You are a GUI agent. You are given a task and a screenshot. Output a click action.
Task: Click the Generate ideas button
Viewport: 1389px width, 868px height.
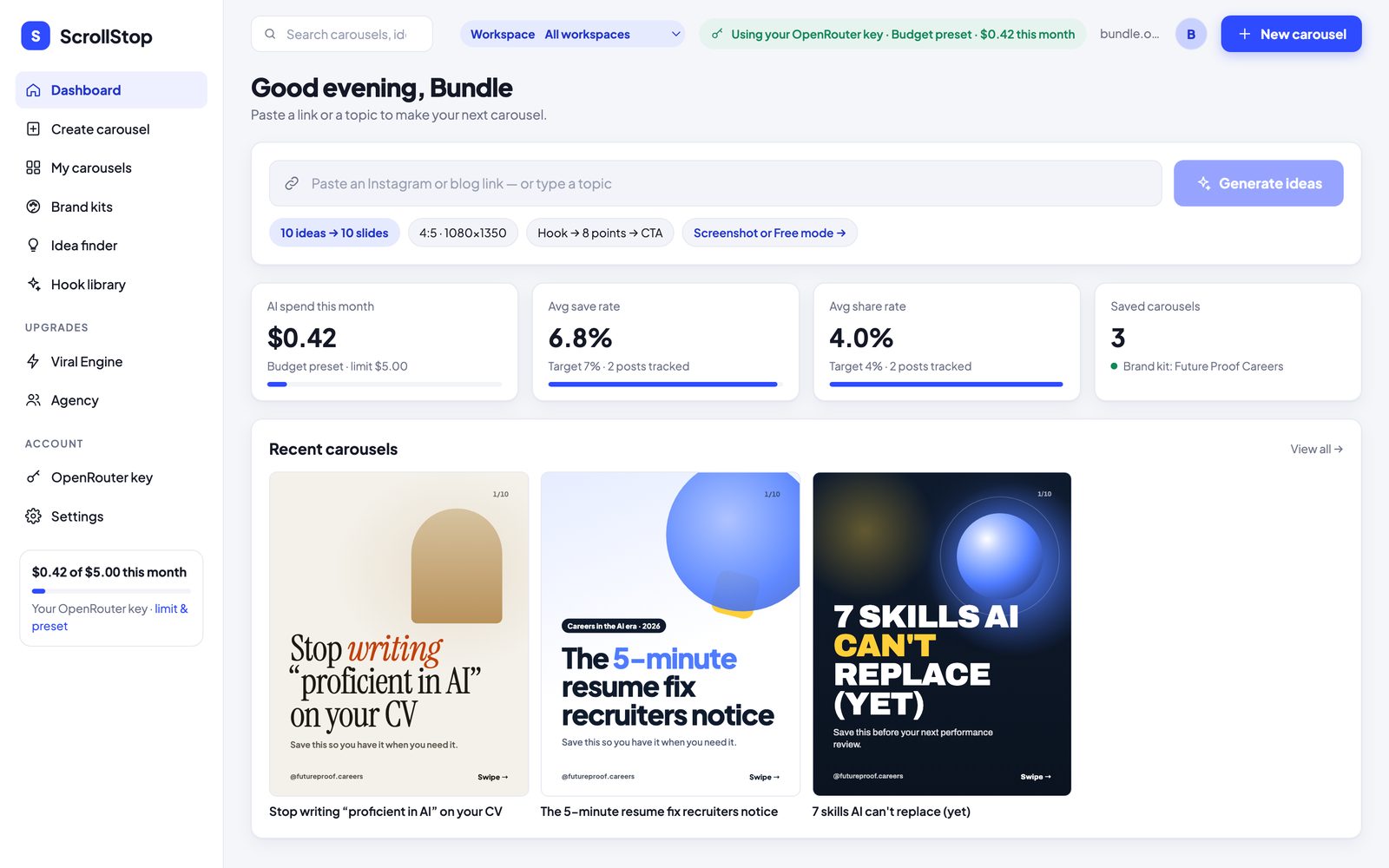coord(1258,183)
